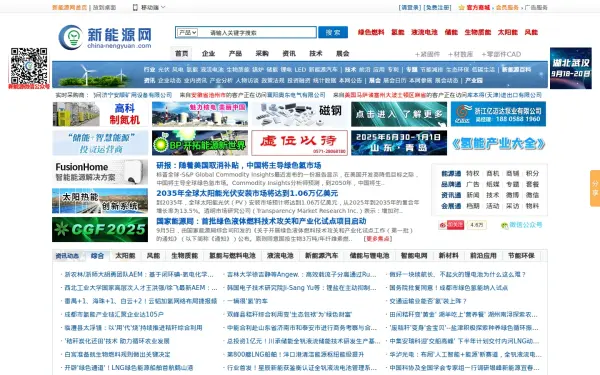The image size is (600, 375).
Task: Switch to the 节能环保 news tab
Action: pyautogui.click(x=521, y=256)
